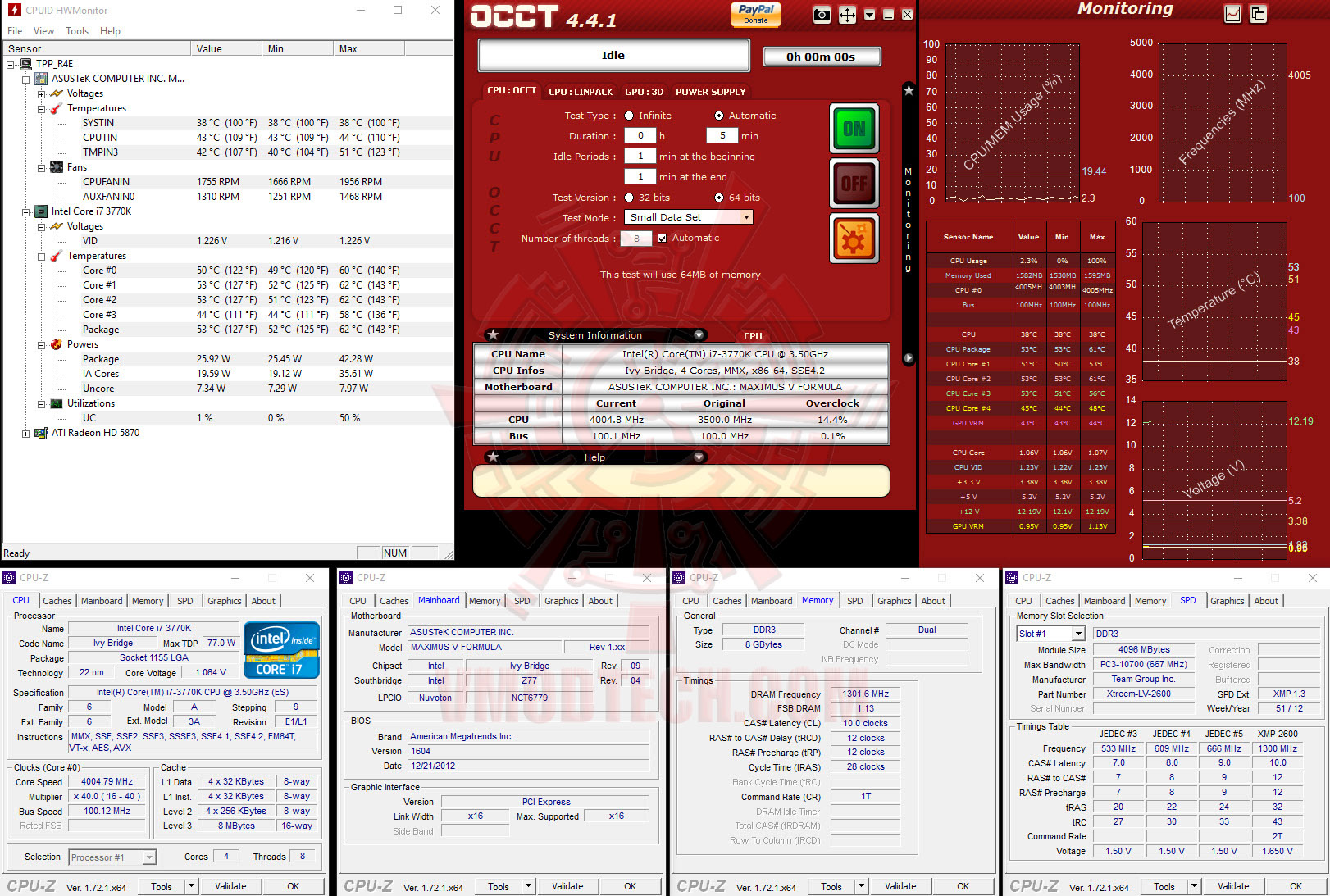
Task: Open OCCT settings with the orange gear icon
Action: pyautogui.click(x=854, y=239)
